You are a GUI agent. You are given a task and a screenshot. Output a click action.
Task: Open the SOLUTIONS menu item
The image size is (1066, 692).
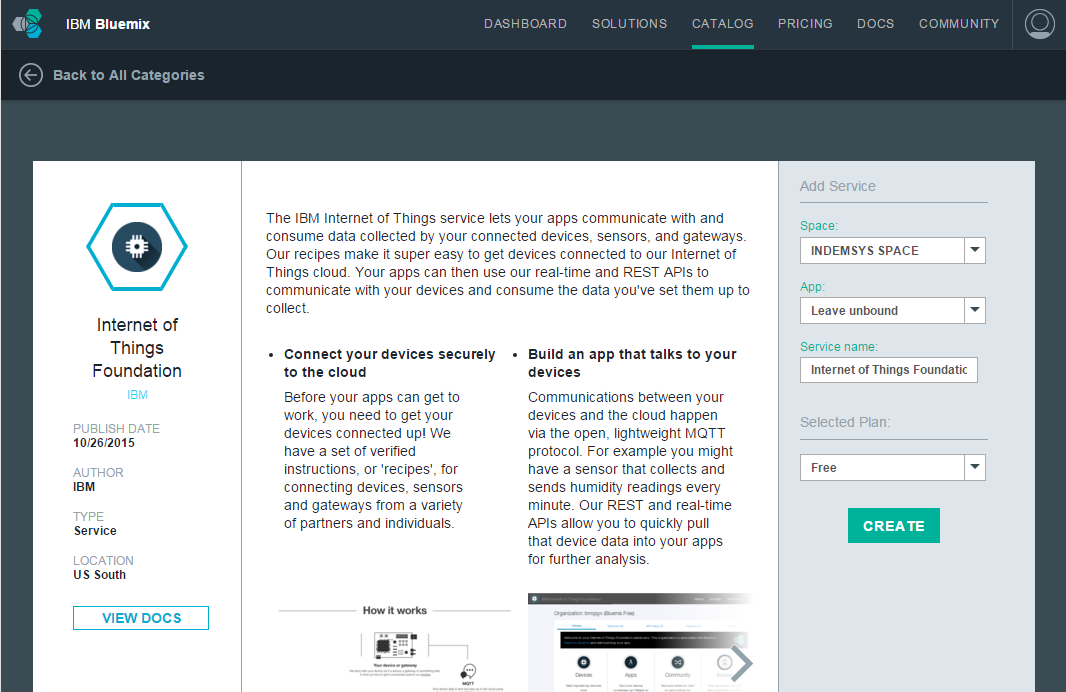point(630,24)
